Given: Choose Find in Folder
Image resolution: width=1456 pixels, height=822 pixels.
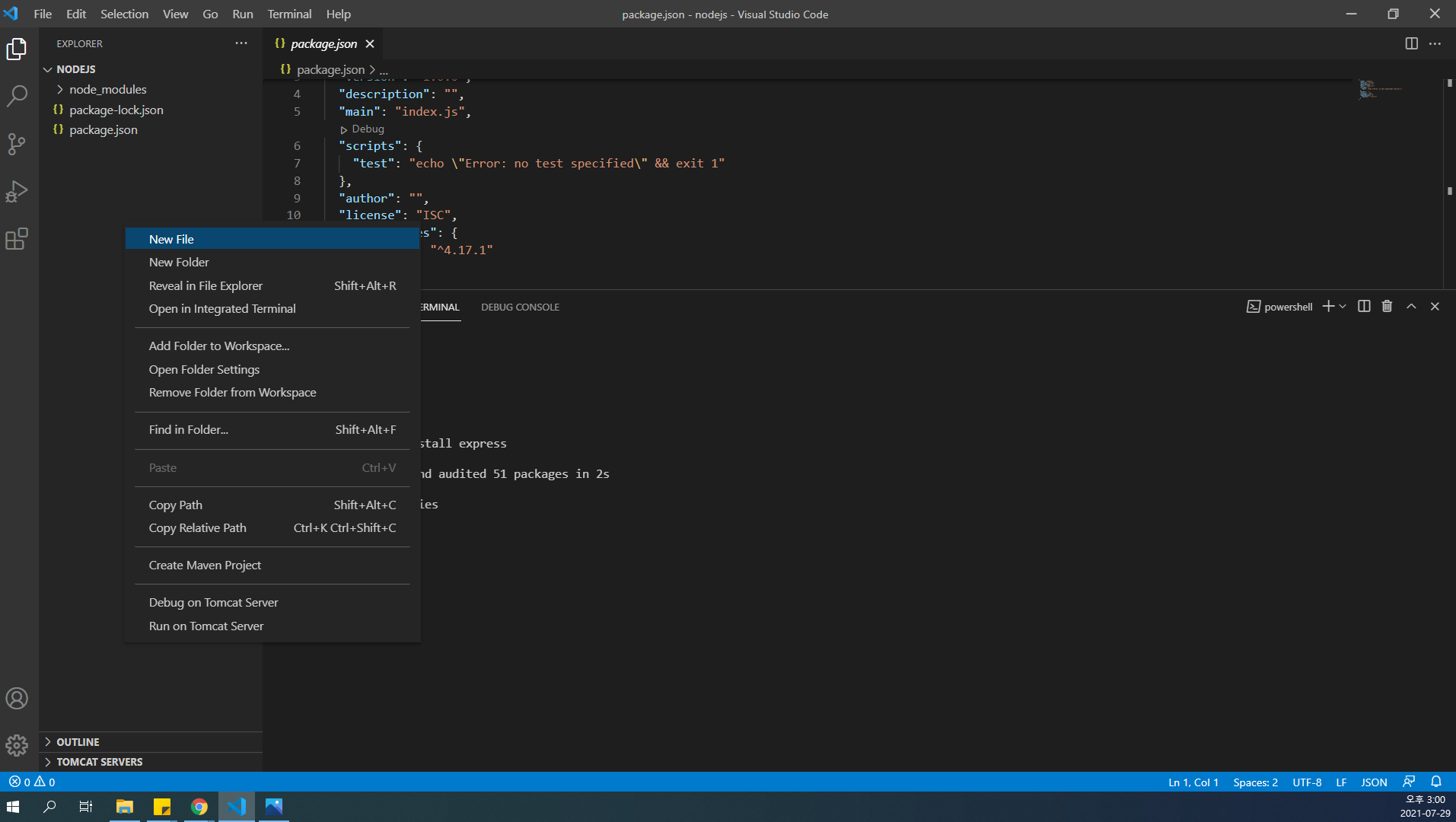Looking at the screenshot, I should point(272,429).
